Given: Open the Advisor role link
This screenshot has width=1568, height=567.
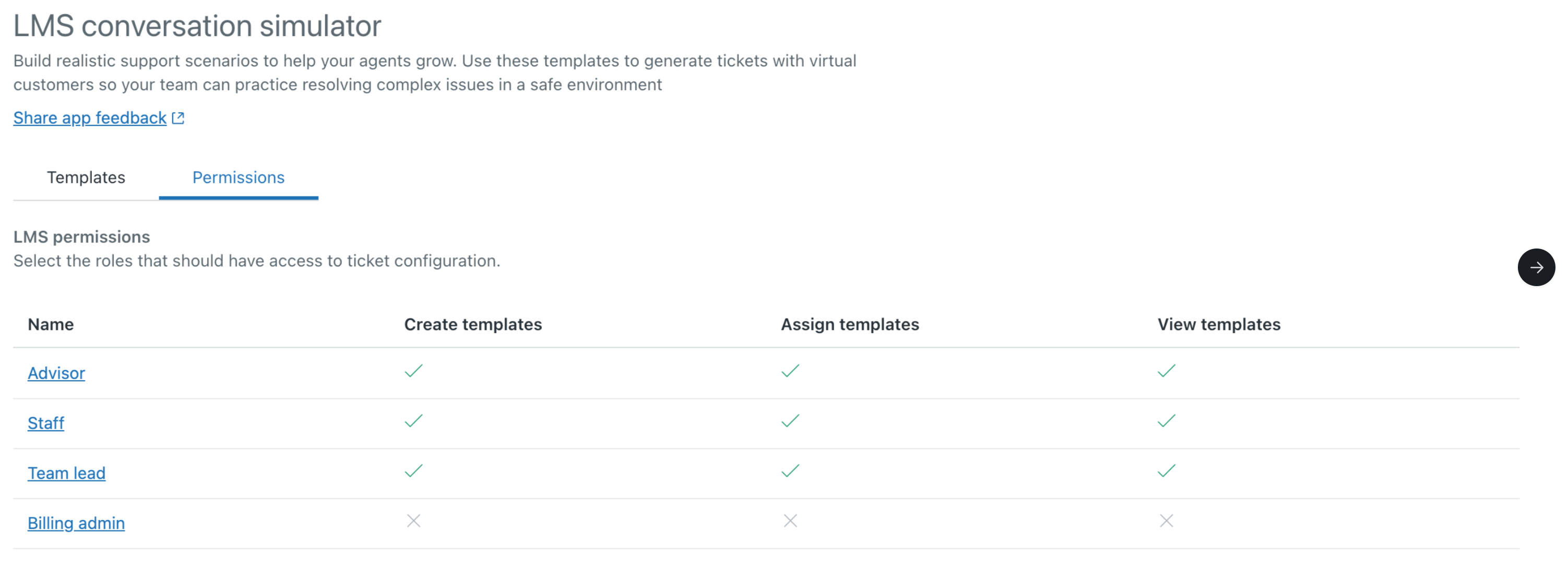Looking at the screenshot, I should click(56, 373).
